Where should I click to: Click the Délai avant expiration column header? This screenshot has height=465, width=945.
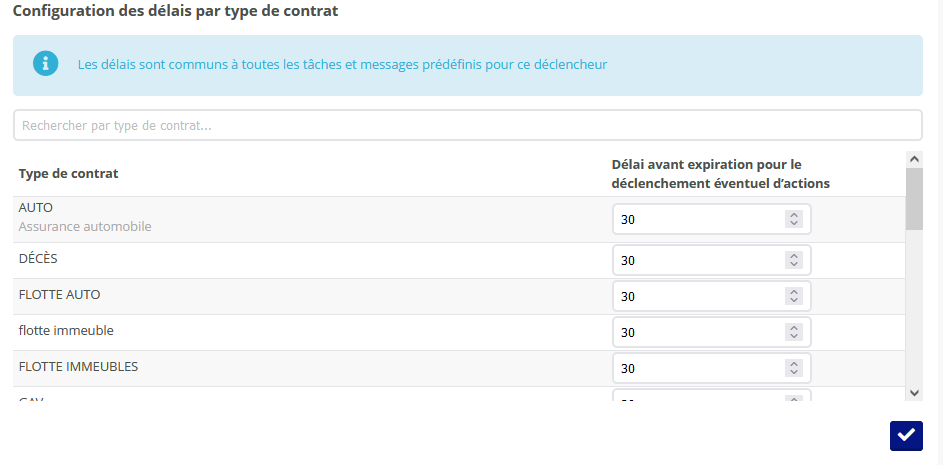(x=720, y=174)
